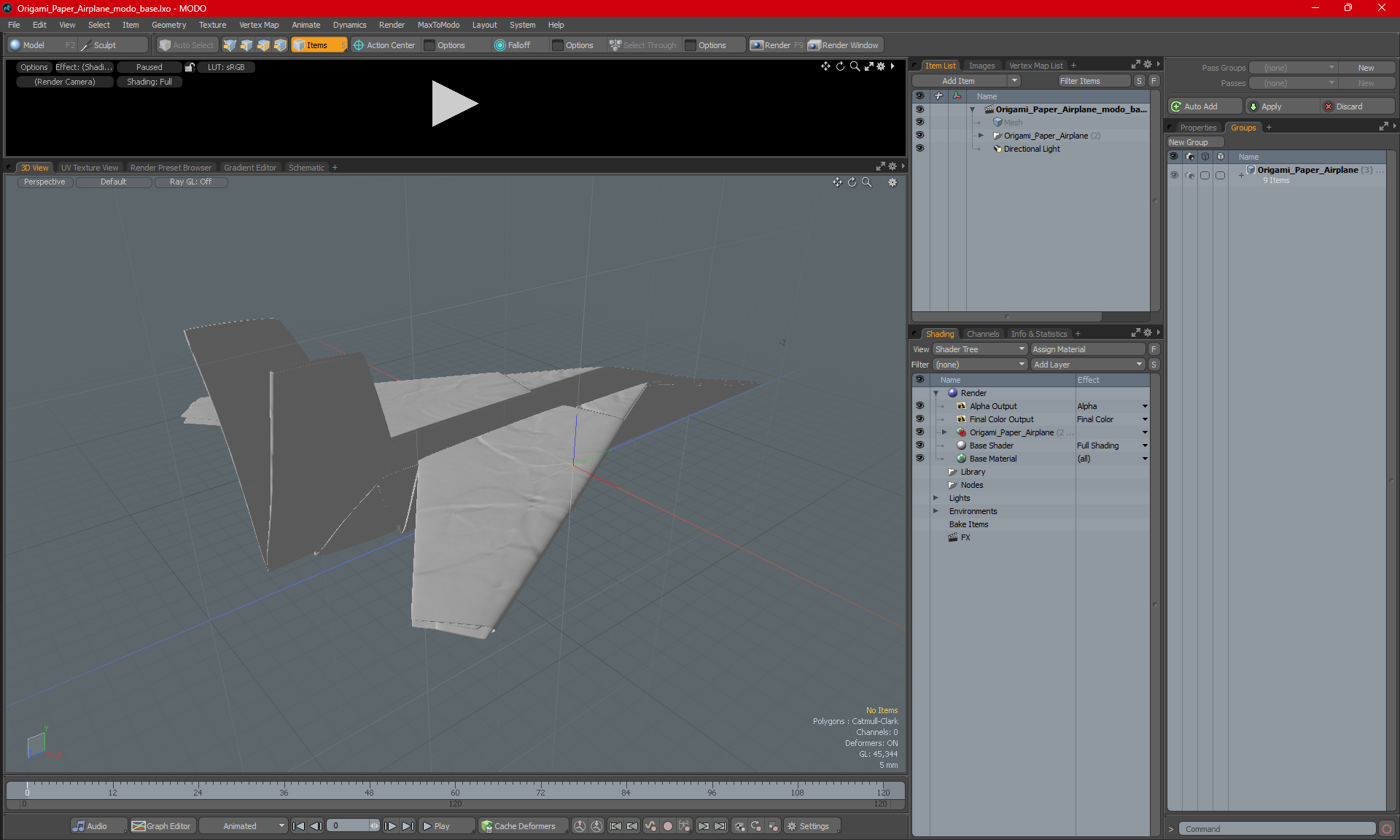Click the lock icon in preview toolbar
The width and height of the screenshot is (1400, 840).
click(x=190, y=67)
